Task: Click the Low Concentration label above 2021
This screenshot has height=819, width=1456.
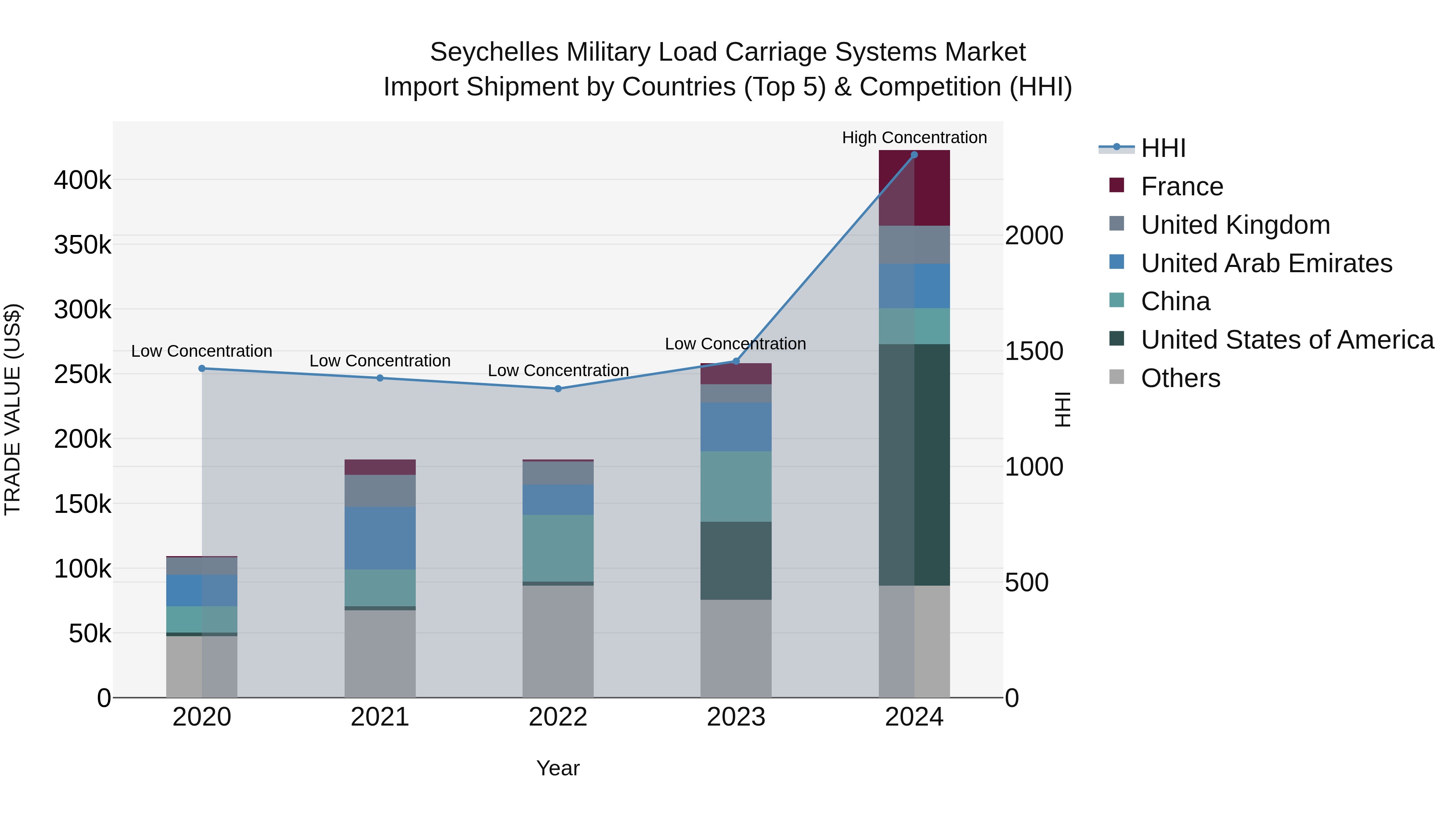Action: click(x=380, y=361)
